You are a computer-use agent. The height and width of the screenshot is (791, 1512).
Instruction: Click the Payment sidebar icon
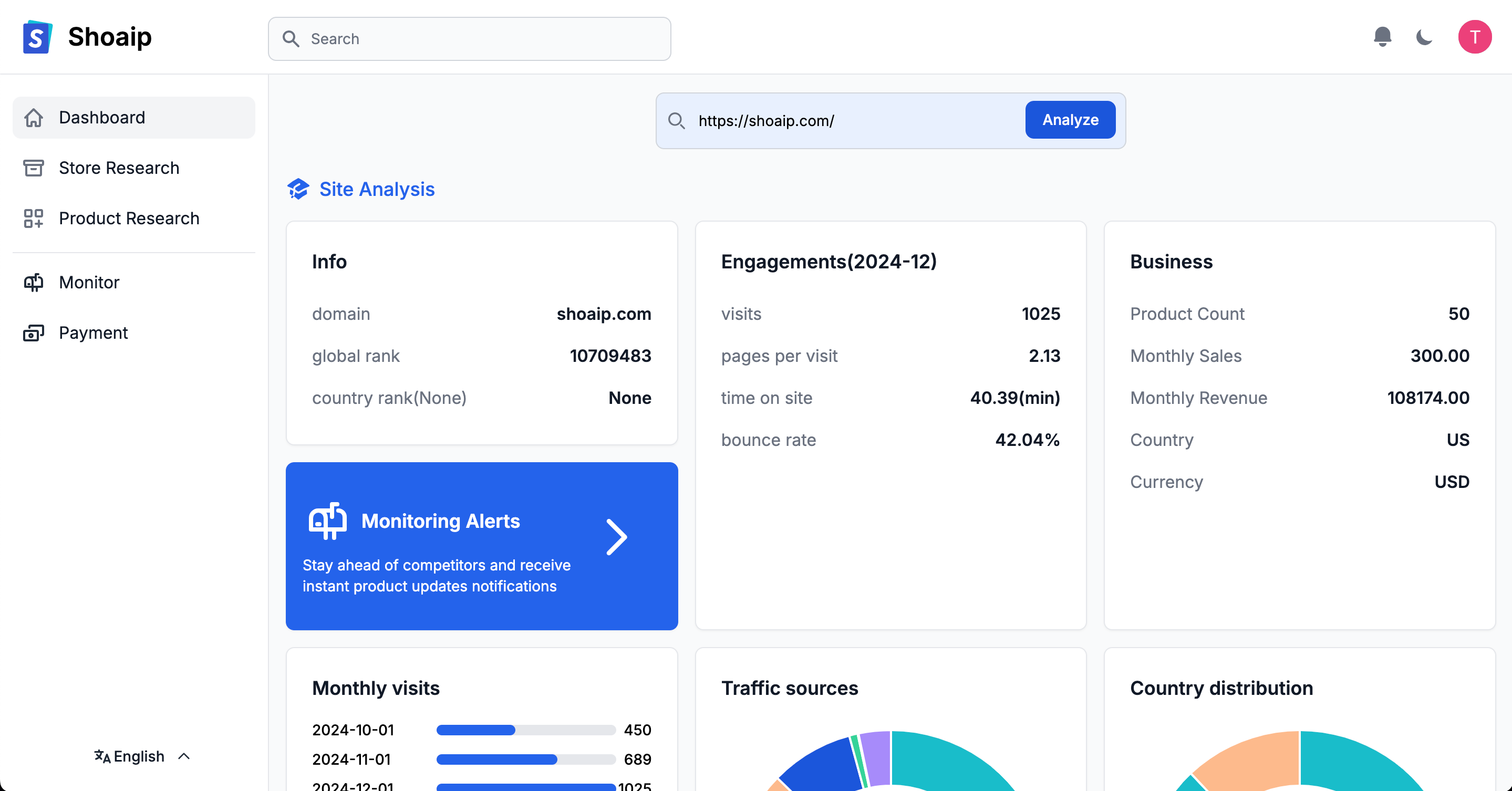tap(34, 332)
